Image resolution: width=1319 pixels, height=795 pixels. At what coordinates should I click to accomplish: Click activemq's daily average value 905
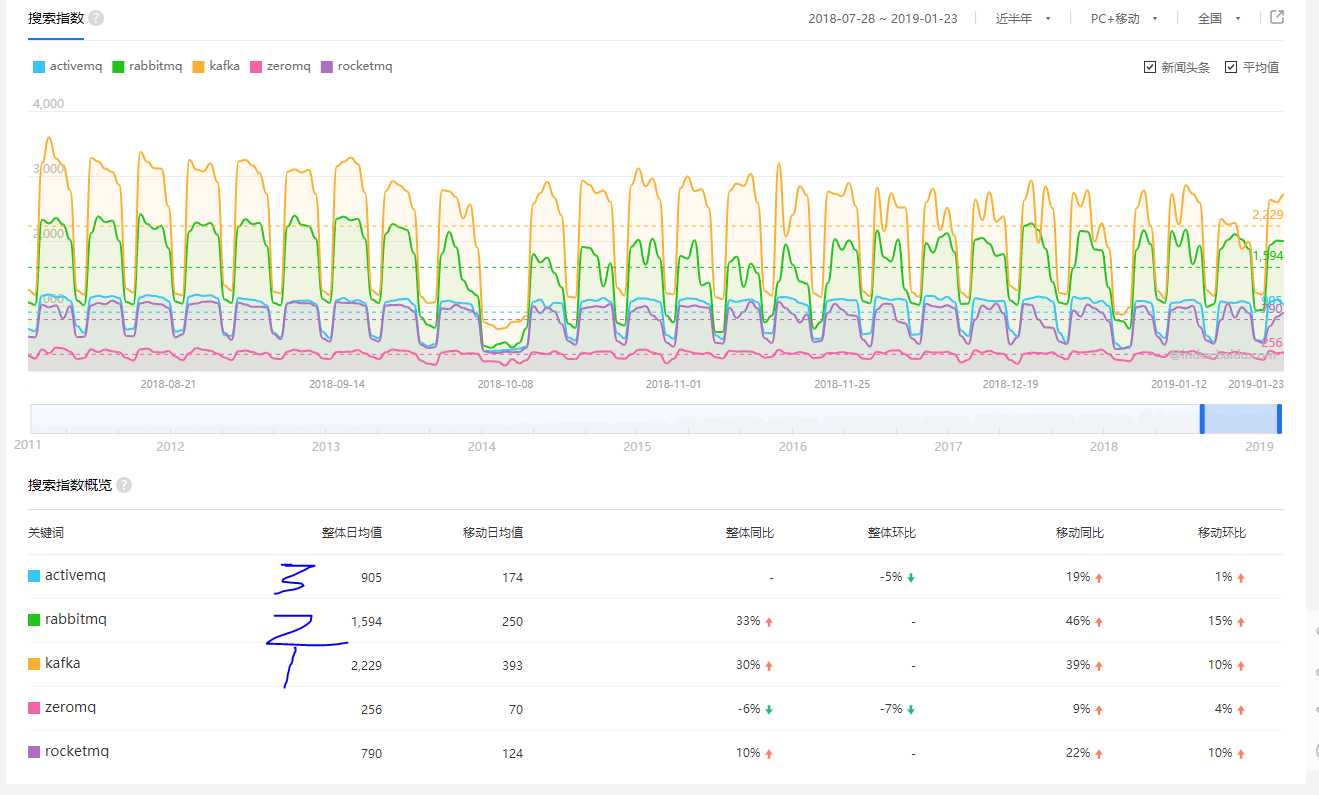[371, 578]
